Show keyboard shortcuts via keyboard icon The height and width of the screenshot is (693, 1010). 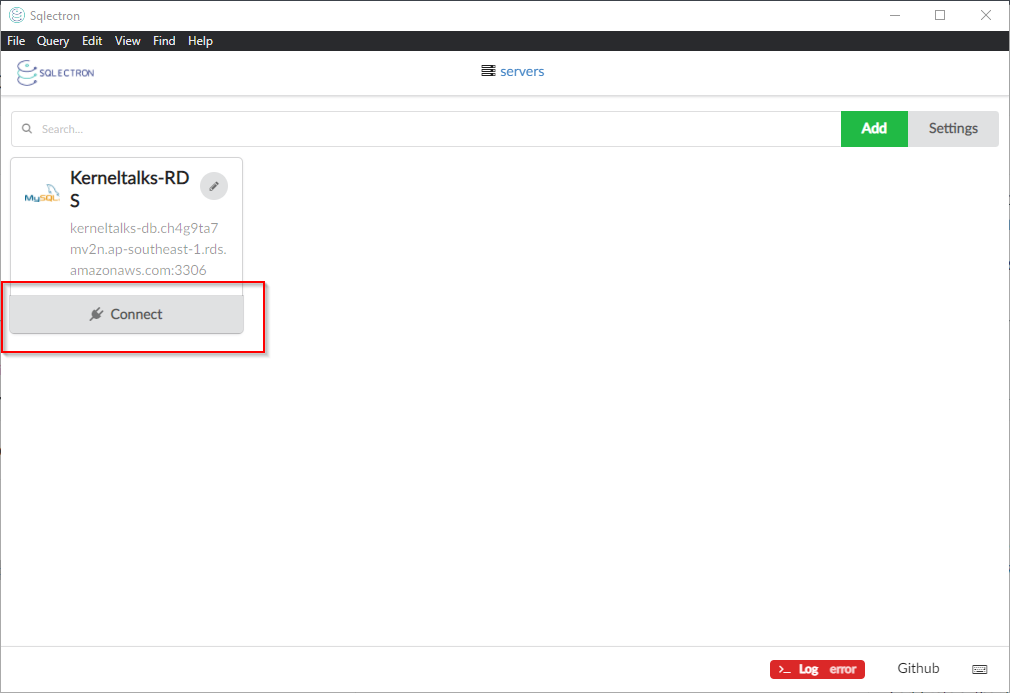979,669
